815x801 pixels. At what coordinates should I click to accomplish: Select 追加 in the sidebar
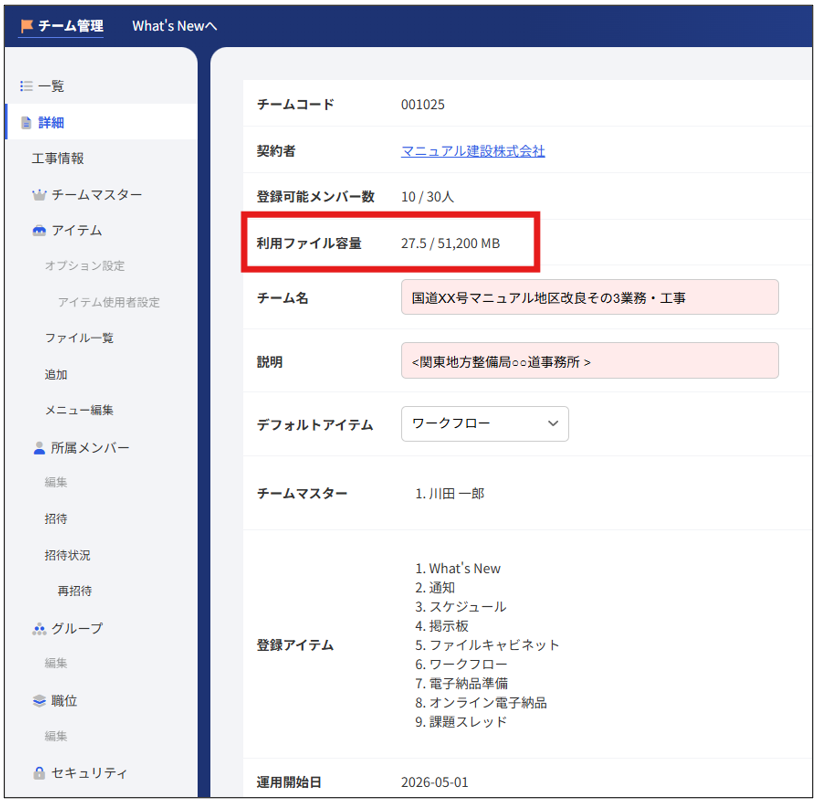click(x=56, y=374)
